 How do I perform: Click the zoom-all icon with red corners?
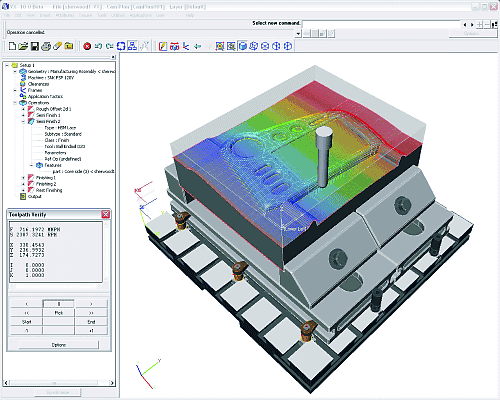pos(219,46)
